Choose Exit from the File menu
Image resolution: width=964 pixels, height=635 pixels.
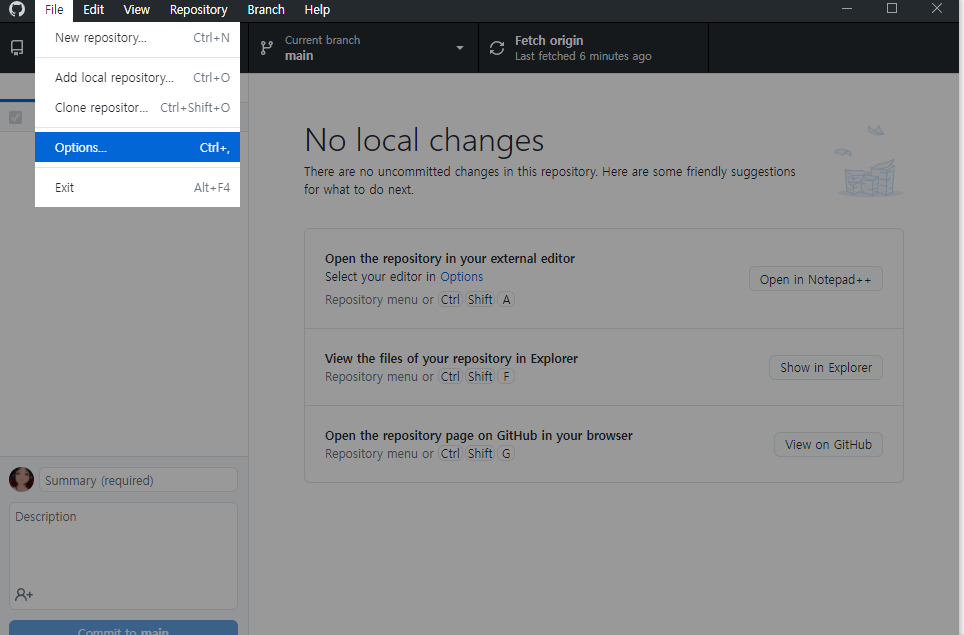coord(137,187)
